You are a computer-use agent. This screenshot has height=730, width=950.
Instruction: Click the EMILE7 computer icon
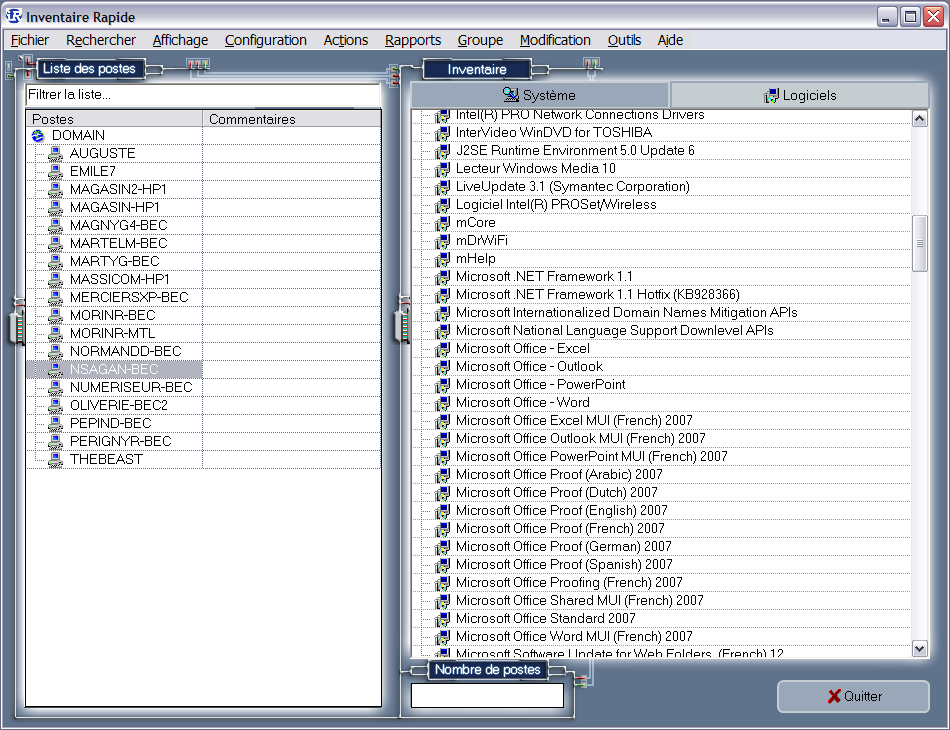point(55,171)
